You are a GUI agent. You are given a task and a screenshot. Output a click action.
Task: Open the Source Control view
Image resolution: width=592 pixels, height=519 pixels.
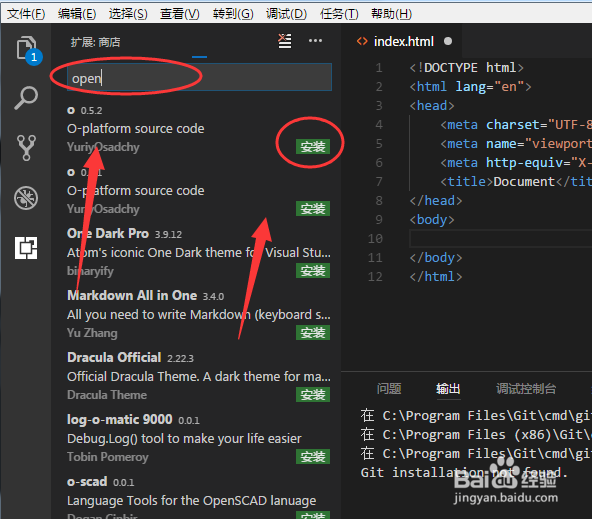coord(26,148)
